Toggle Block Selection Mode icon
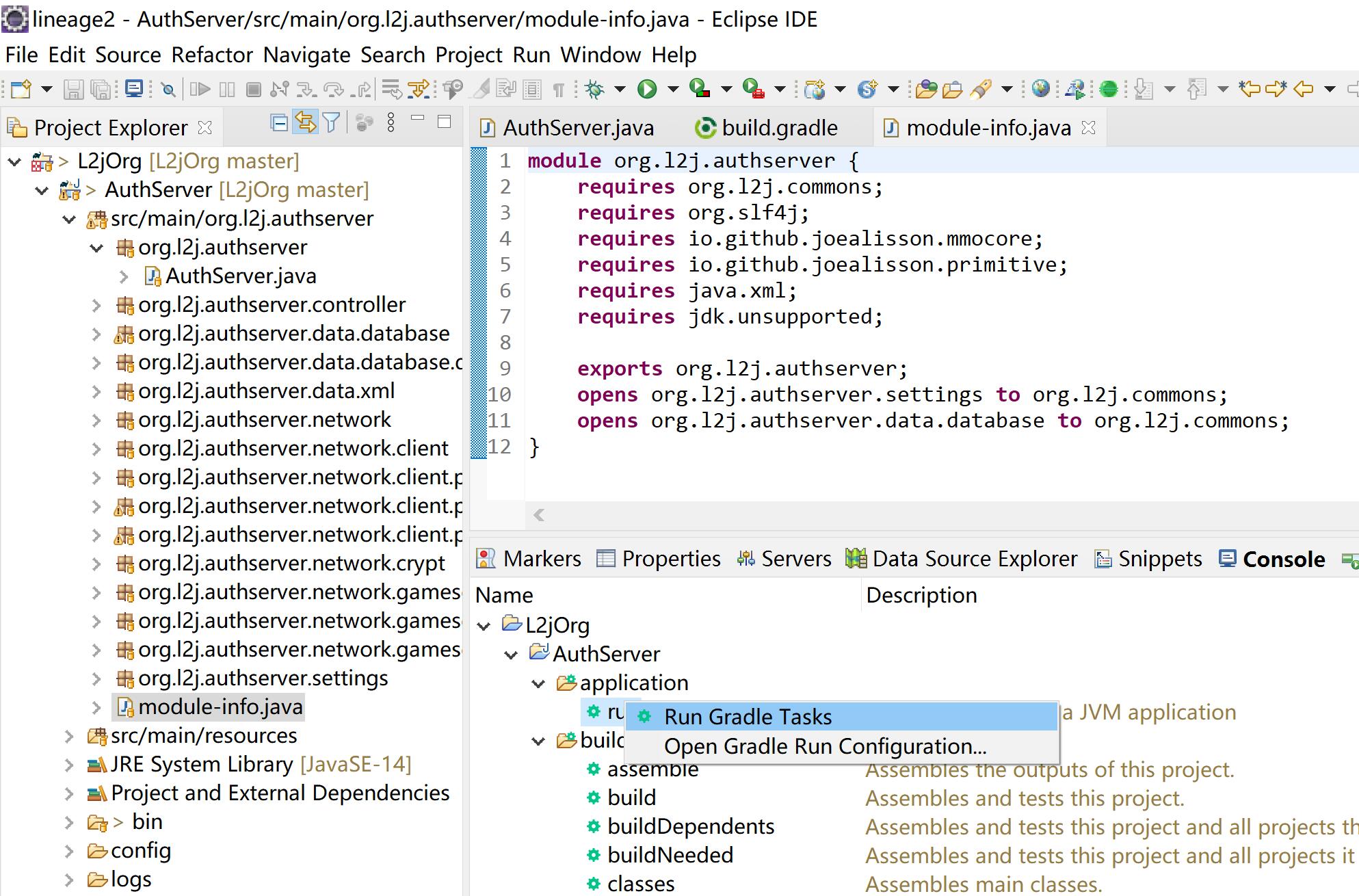The width and height of the screenshot is (1359, 896). [x=532, y=89]
